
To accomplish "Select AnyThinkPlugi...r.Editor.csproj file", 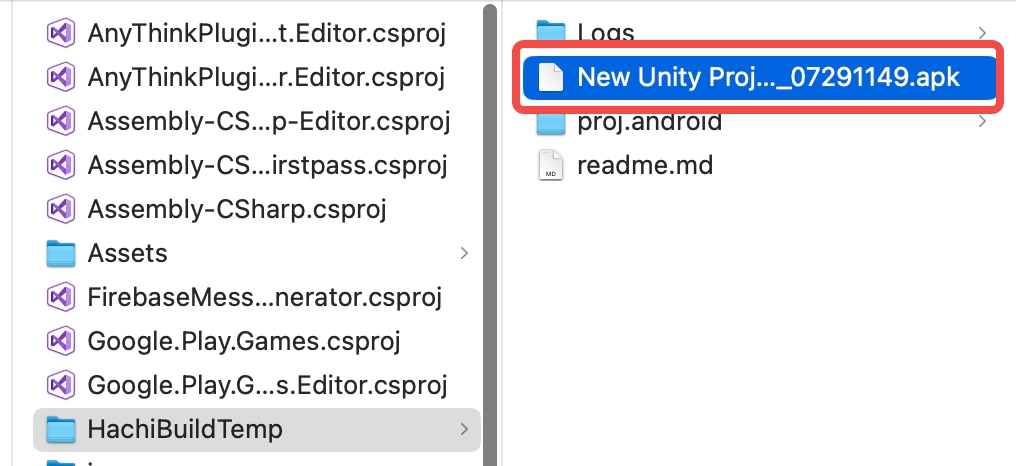I will click(257, 77).
